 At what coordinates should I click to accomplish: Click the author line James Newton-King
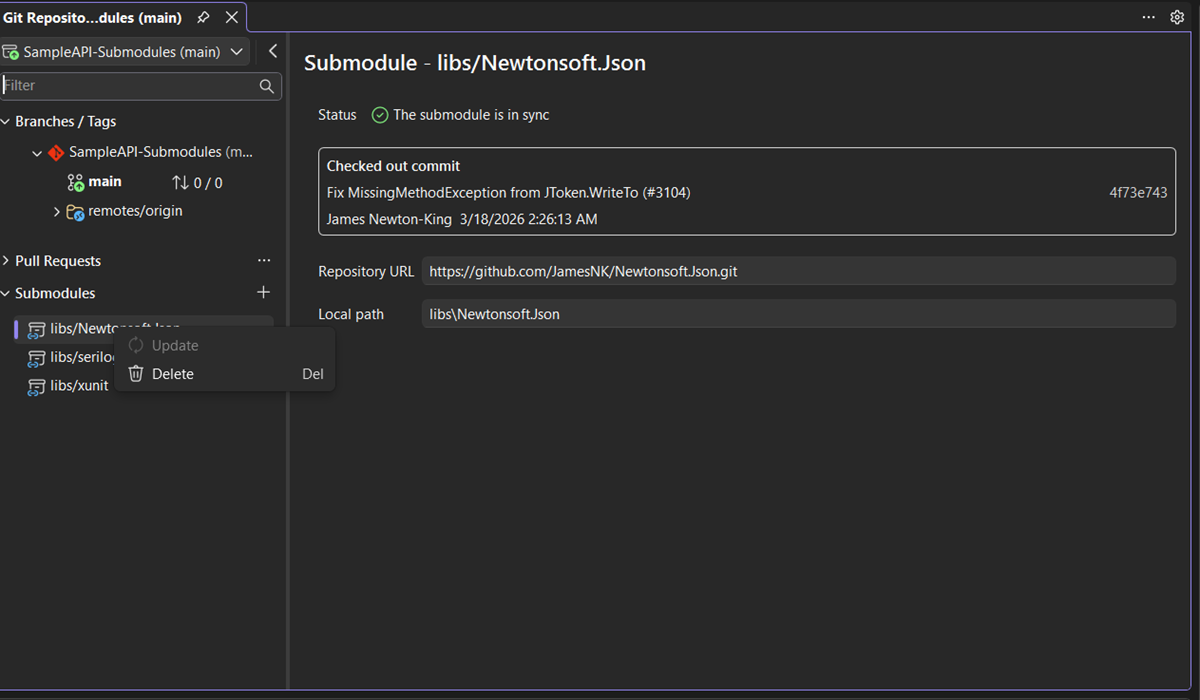pyautogui.click(x=462, y=219)
